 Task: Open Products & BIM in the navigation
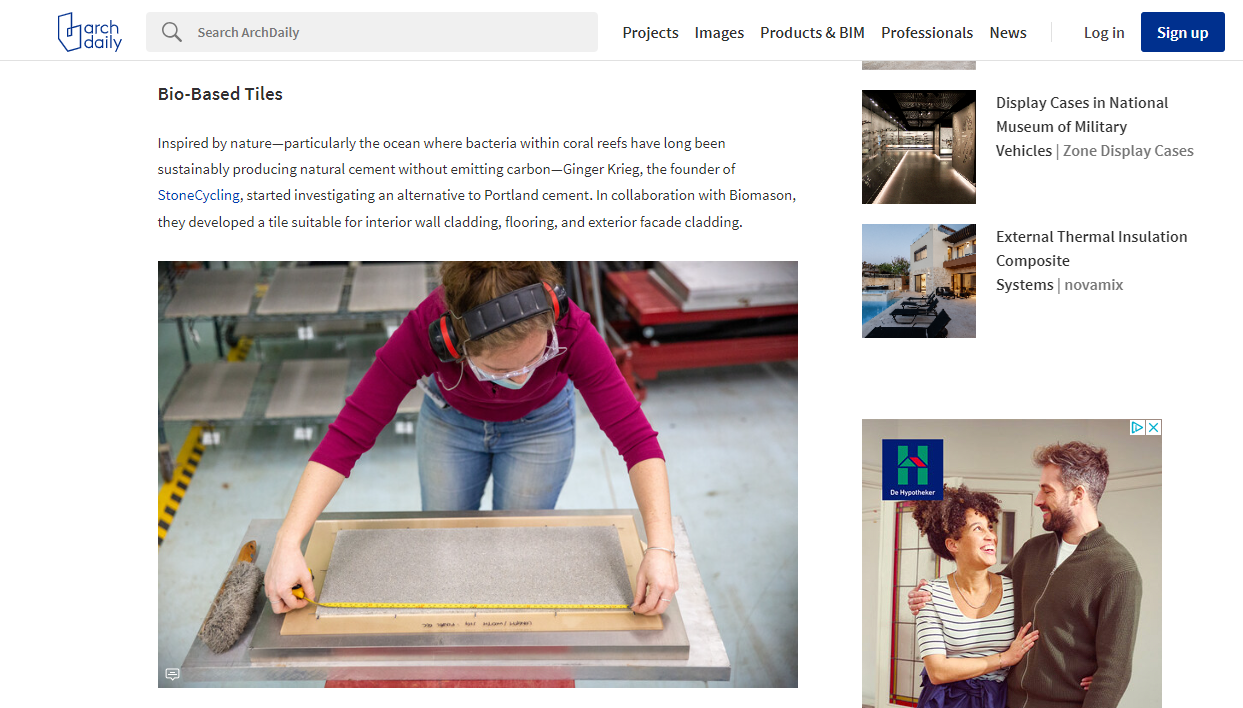812,32
